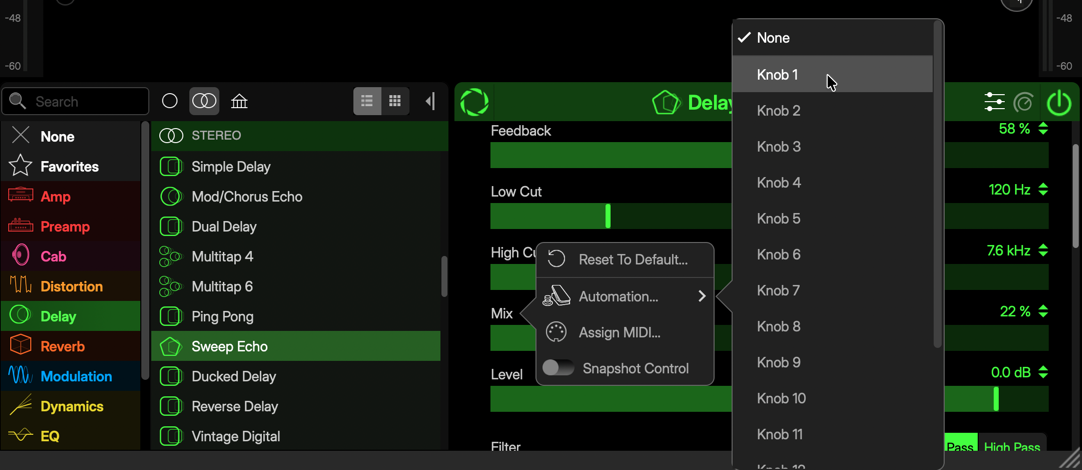This screenshot has width=1082, height=470.
Task: Click in the Search field
Action: [75, 101]
